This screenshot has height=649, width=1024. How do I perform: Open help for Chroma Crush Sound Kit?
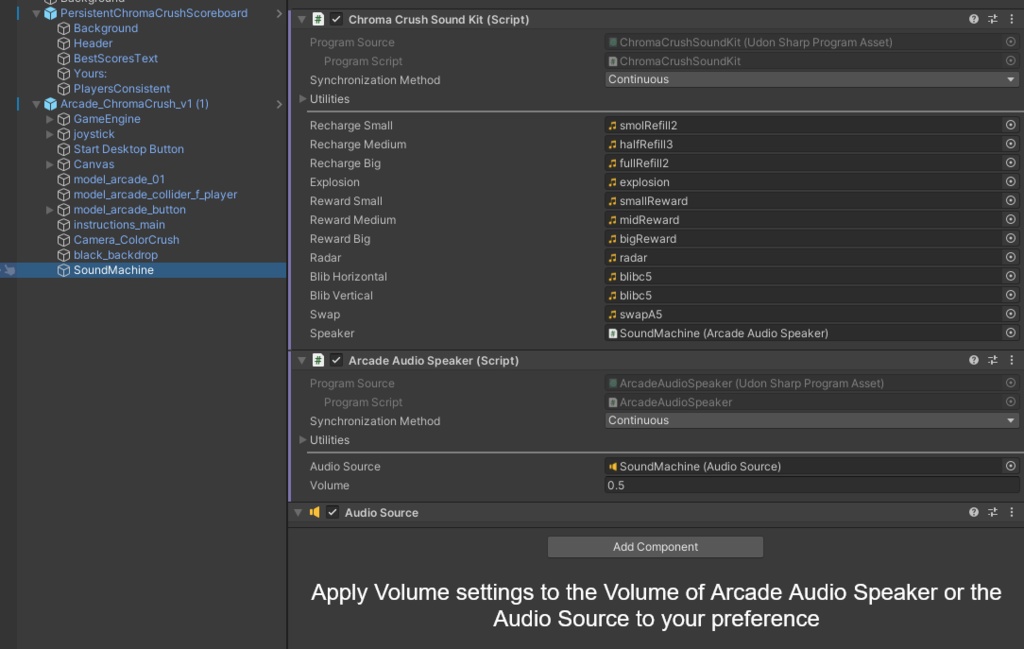[x=974, y=20]
